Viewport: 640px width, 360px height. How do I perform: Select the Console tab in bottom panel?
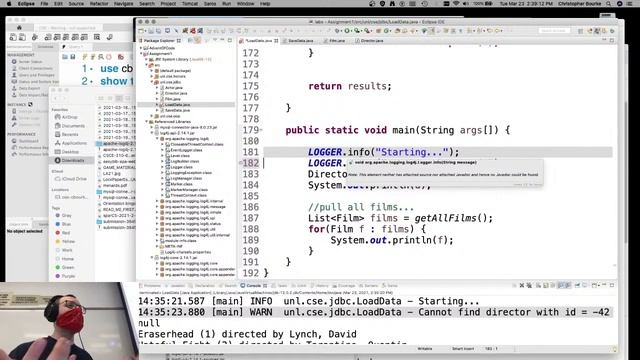click(253, 286)
